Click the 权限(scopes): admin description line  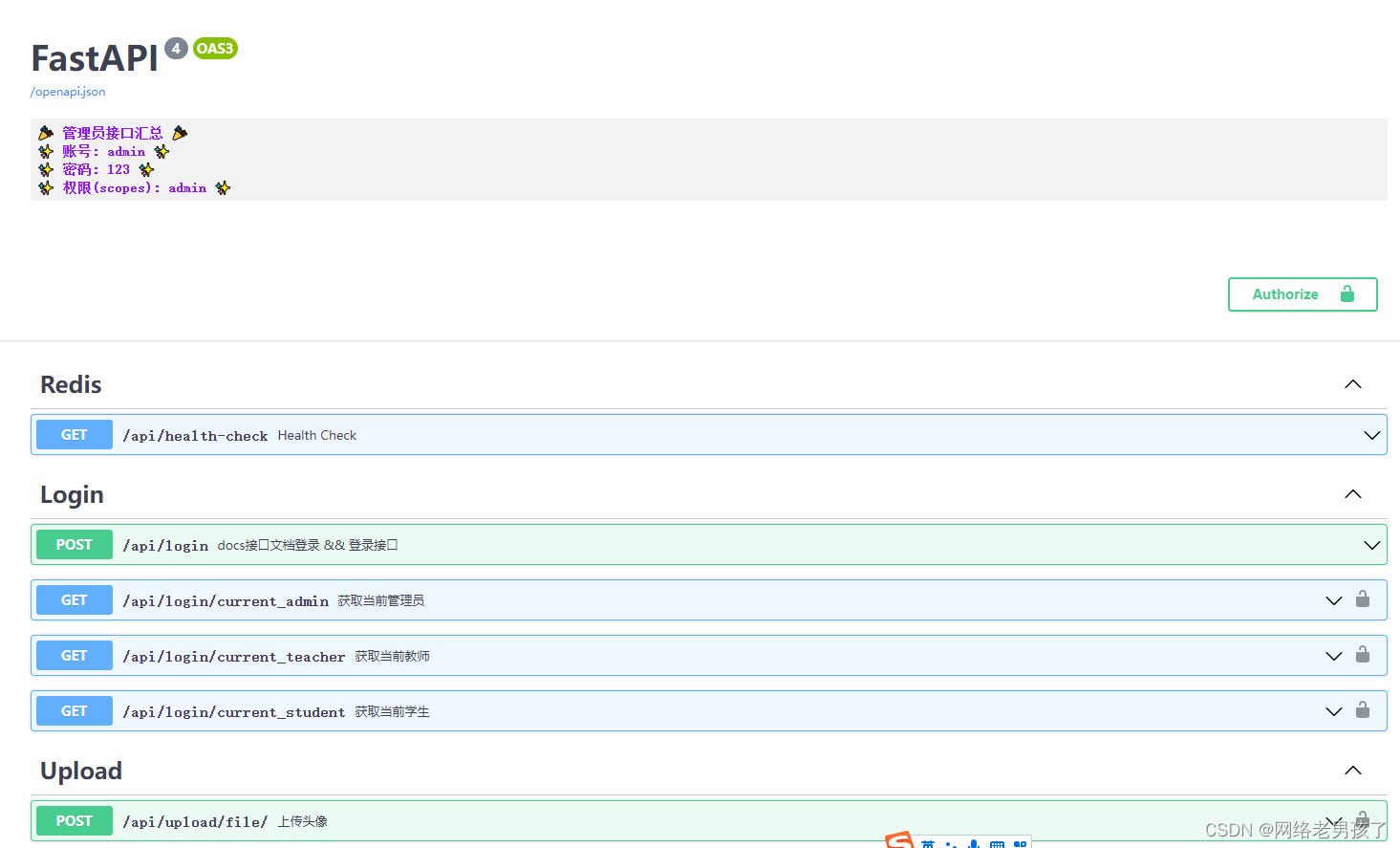coord(135,187)
